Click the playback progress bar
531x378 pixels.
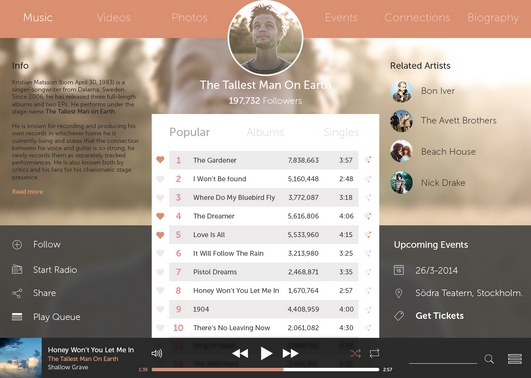265,370
